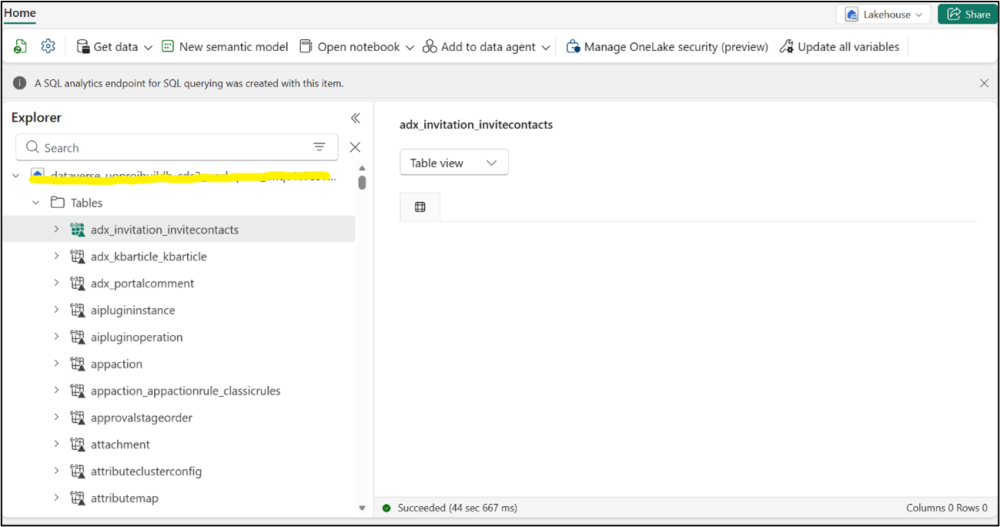
Task: Open the settings gear icon
Action: [48, 47]
